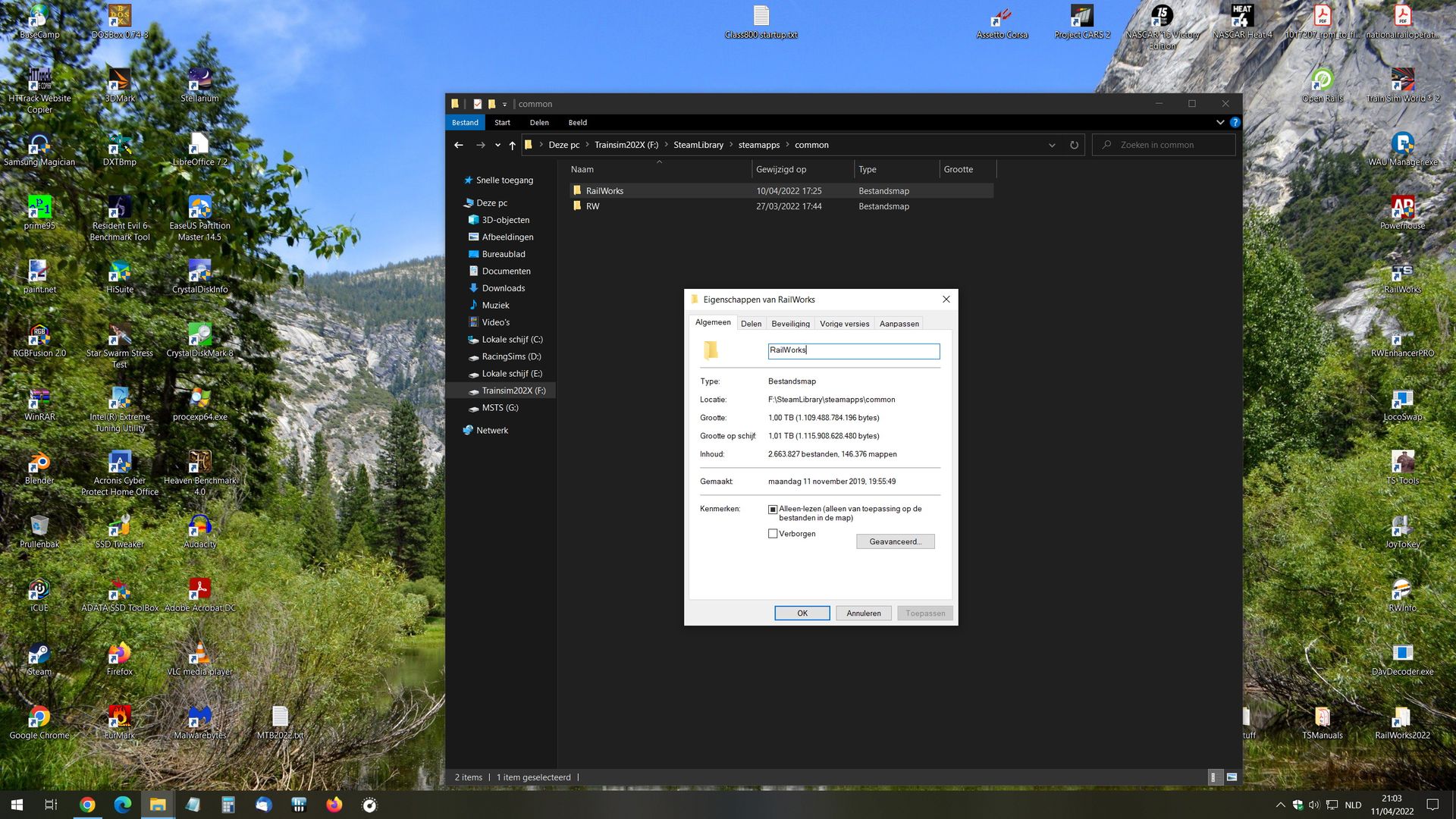
Task: Expand the Explorer ribbon chevron
Action: (1220, 122)
